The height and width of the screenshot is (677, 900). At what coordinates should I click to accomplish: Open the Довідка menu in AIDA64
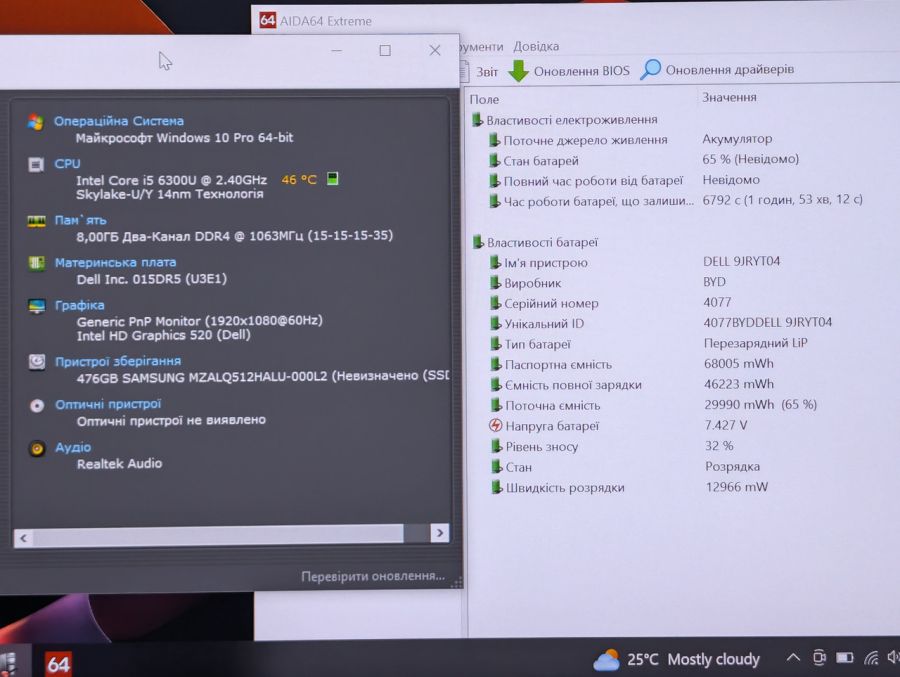coord(536,46)
